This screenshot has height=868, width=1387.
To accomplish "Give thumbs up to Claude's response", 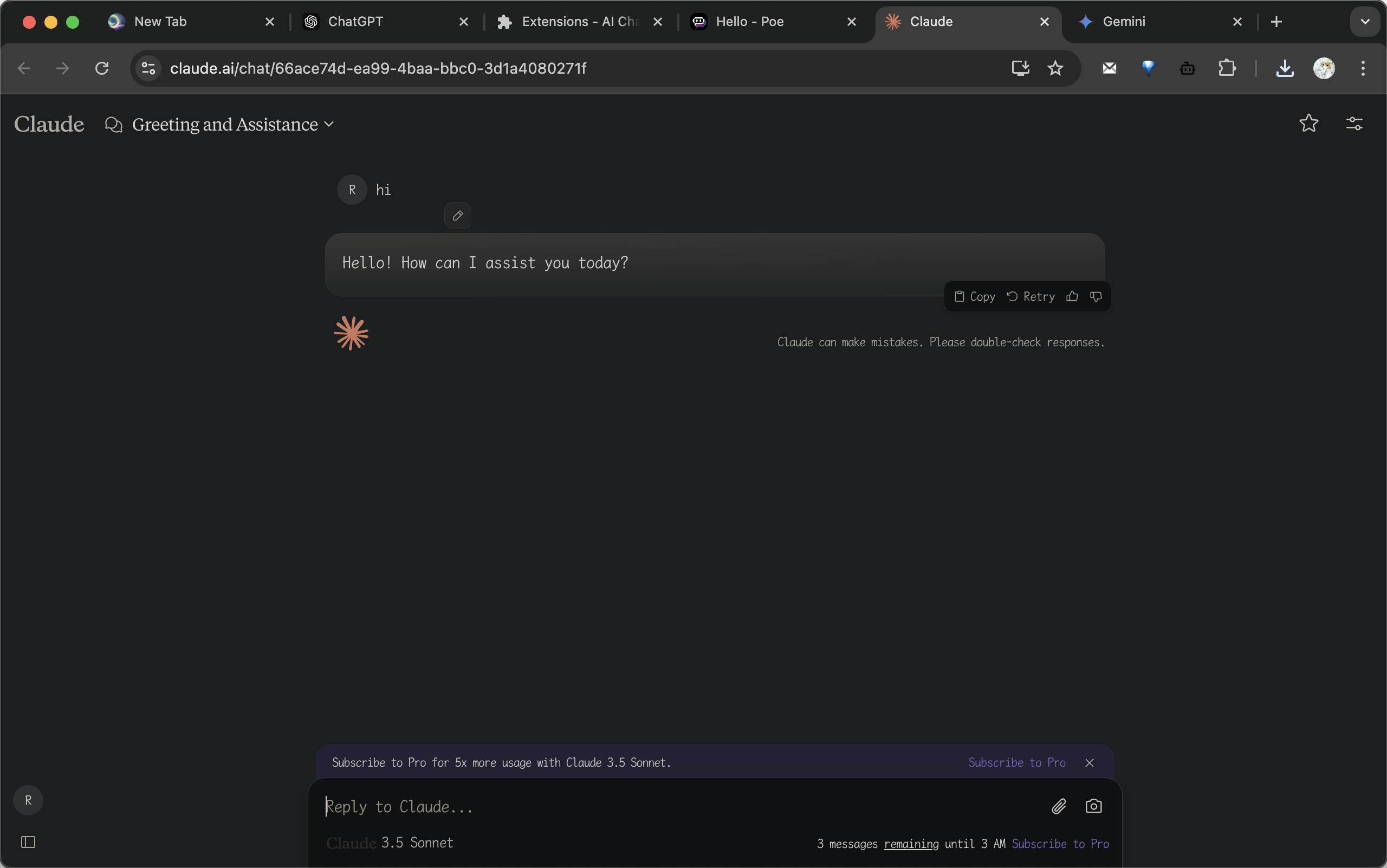I will click(x=1072, y=296).
